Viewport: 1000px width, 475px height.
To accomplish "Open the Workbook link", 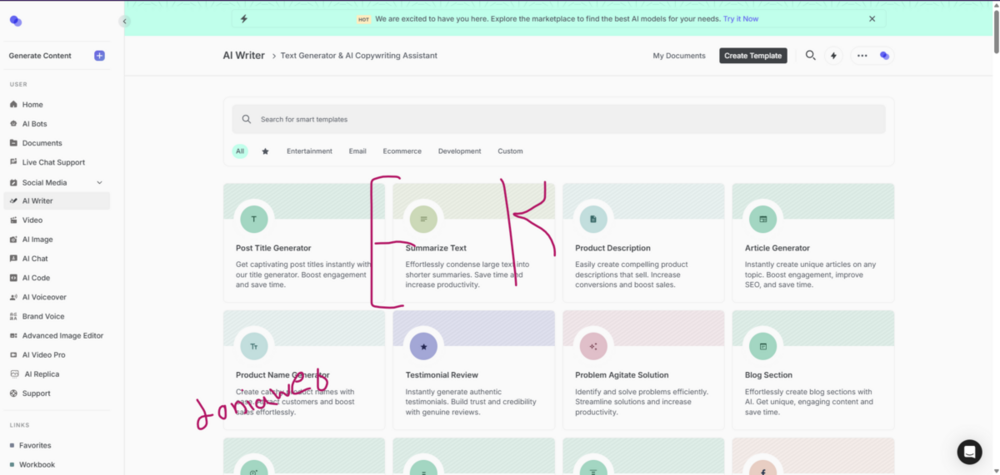I will coord(37,465).
